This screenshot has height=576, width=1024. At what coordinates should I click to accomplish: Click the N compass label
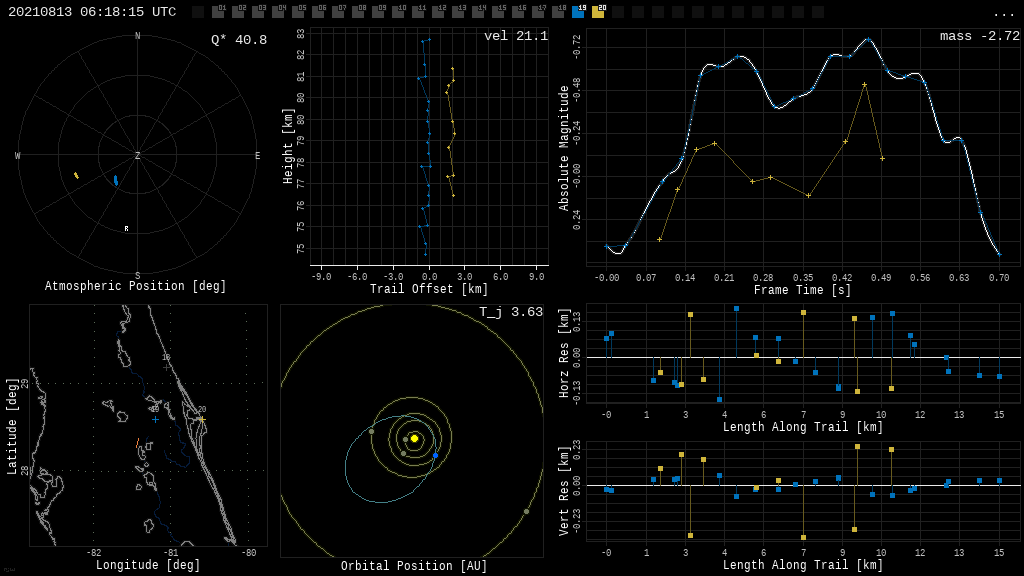pyautogui.click(x=137, y=36)
